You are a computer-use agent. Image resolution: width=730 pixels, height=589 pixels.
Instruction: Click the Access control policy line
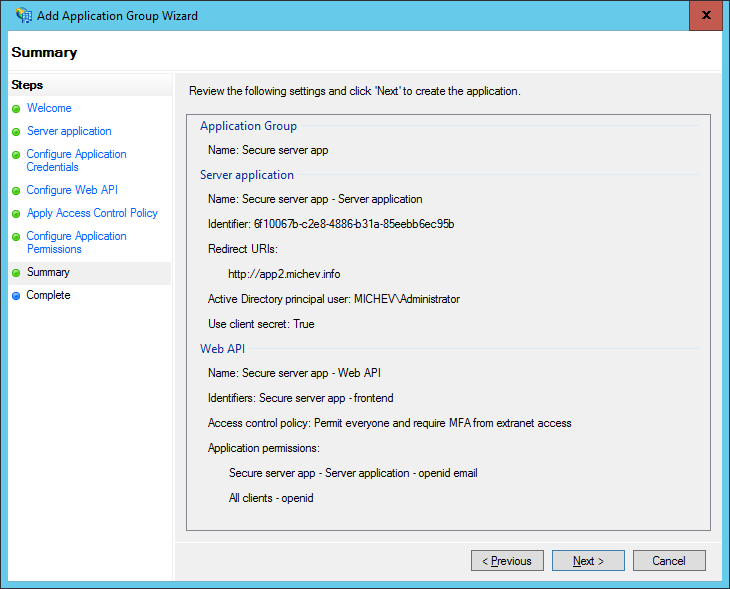click(390, 423)
